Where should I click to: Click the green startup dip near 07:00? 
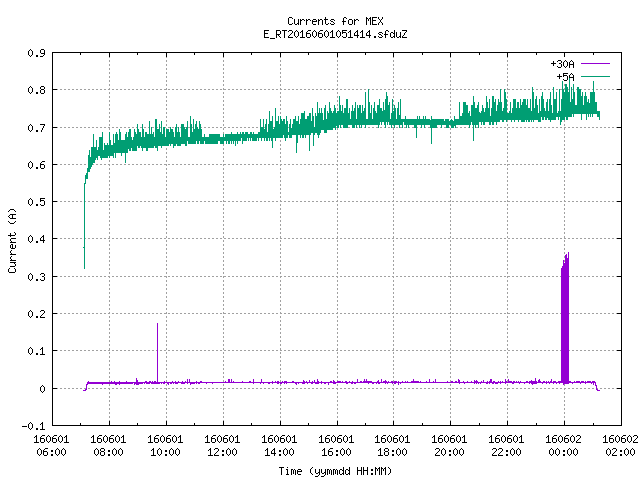tap(84, 226)
